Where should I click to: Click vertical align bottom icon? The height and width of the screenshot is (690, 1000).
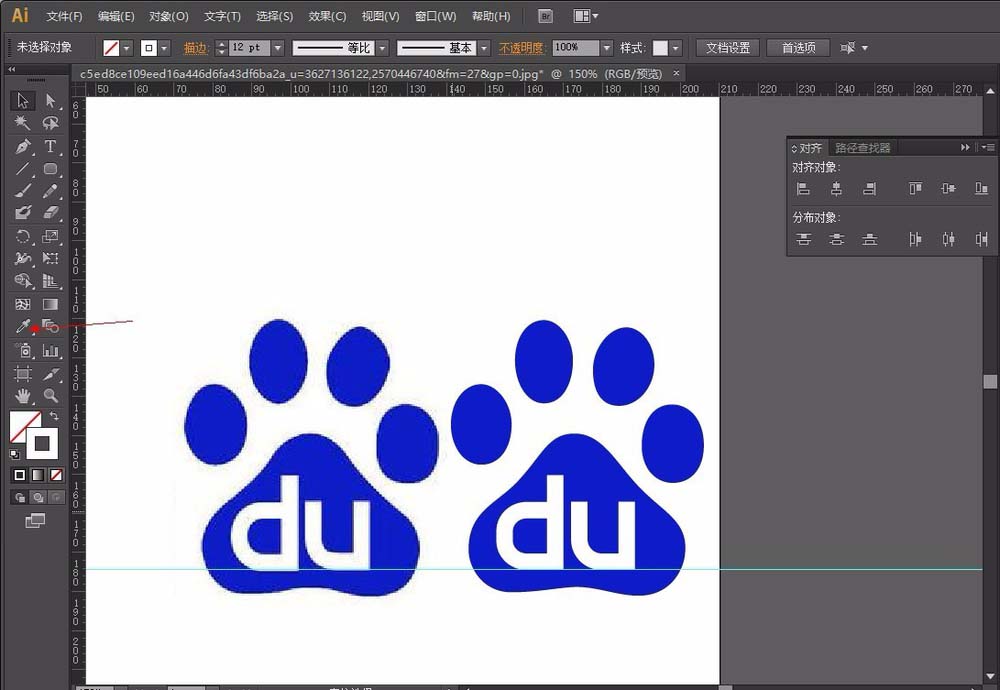982,189
